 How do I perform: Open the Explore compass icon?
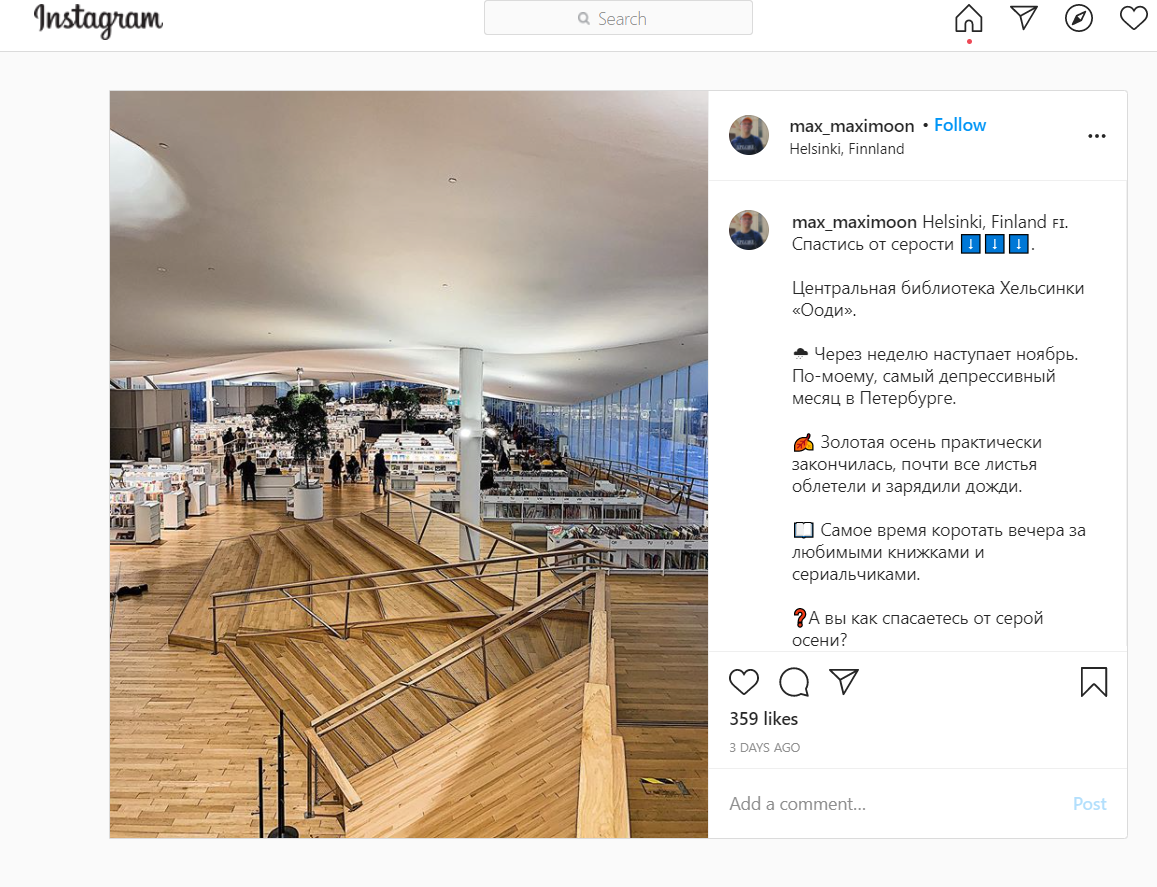tap(1078, 18)
